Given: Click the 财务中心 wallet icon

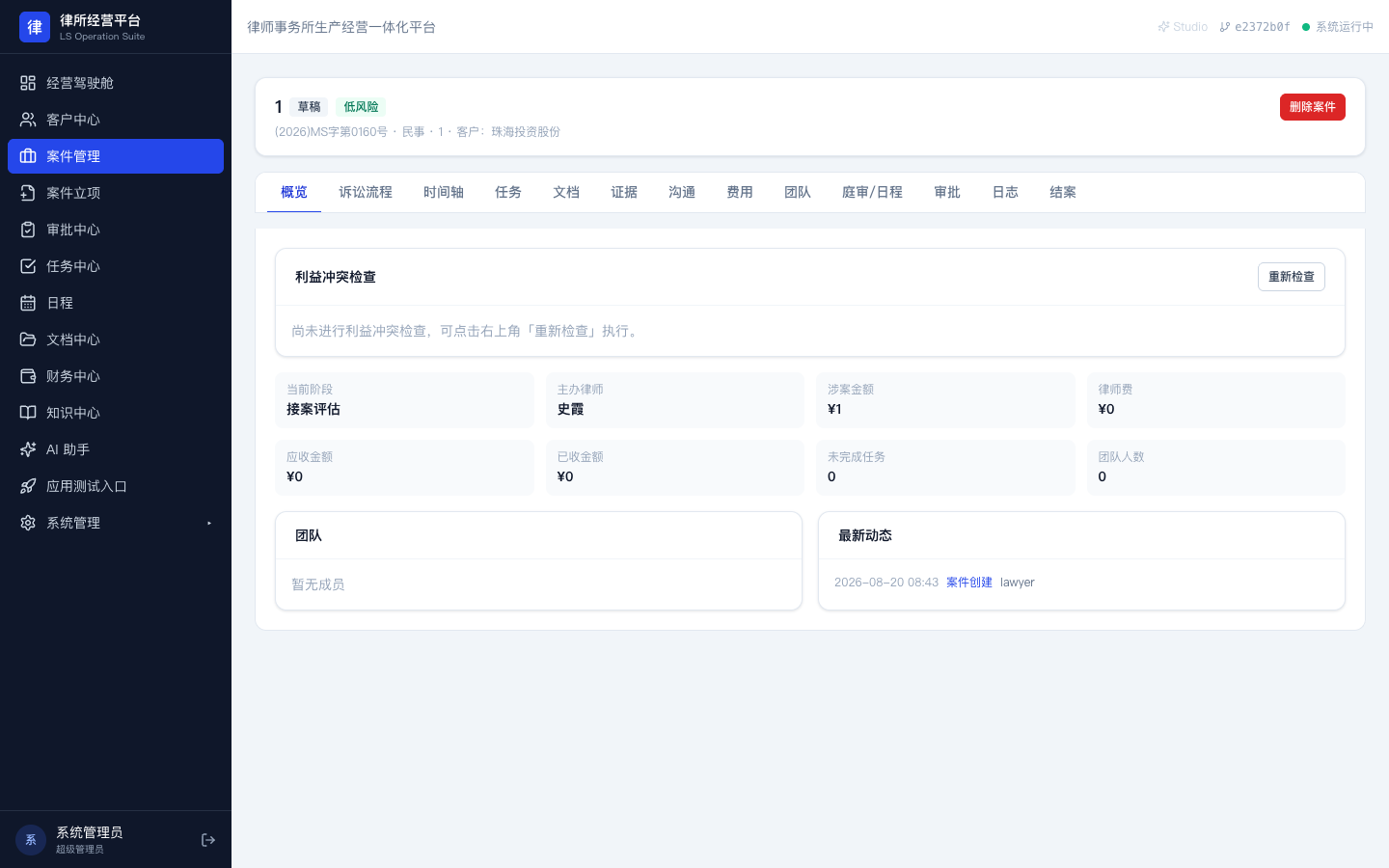Looking at the screenshot, I should (x=28, y=376).
